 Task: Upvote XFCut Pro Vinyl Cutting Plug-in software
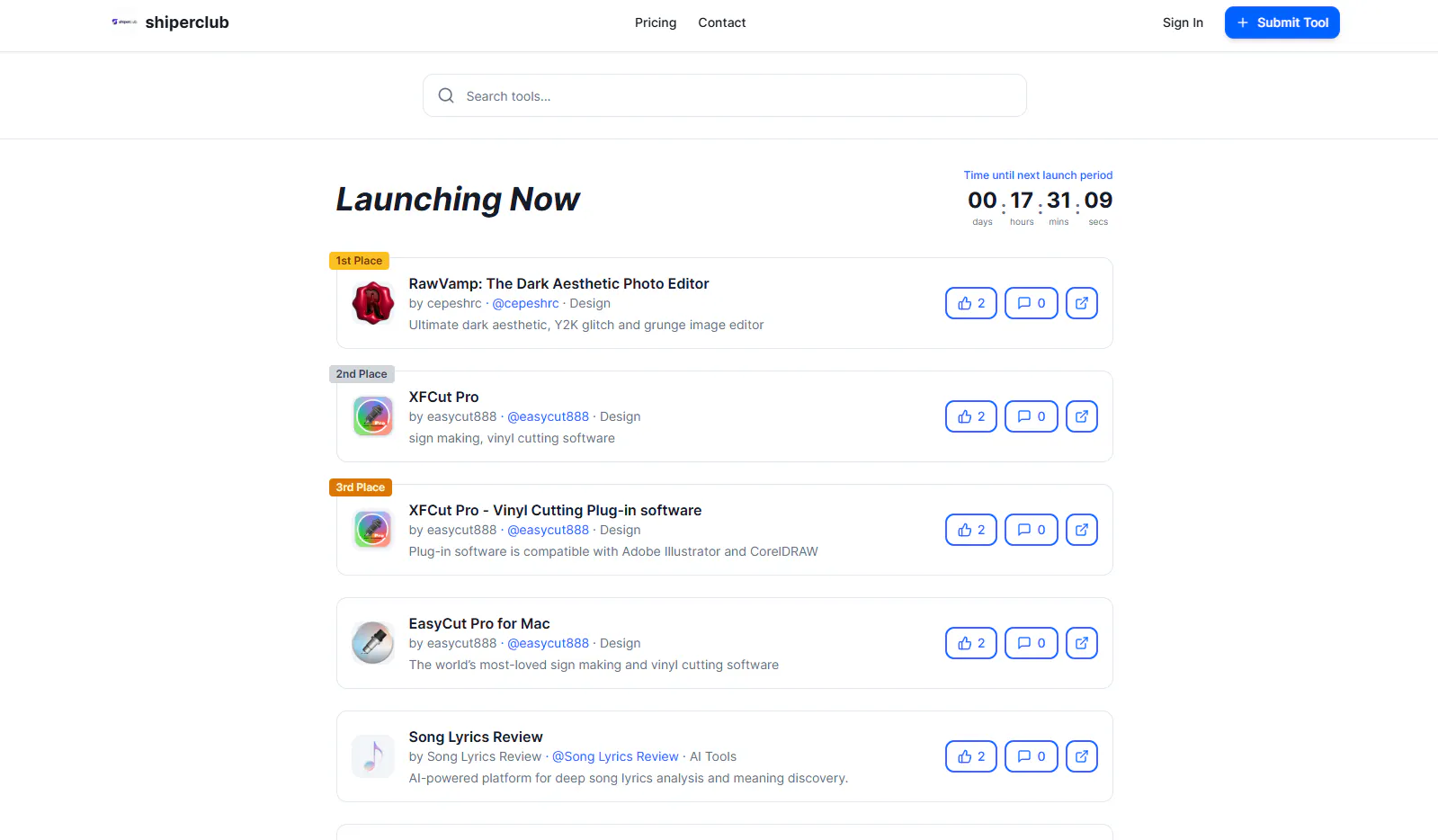point(970,530)
